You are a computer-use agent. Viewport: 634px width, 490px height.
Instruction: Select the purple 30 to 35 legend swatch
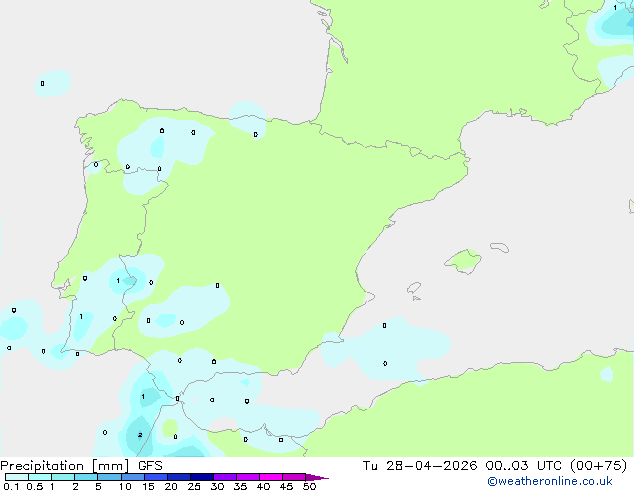(226, 478)
